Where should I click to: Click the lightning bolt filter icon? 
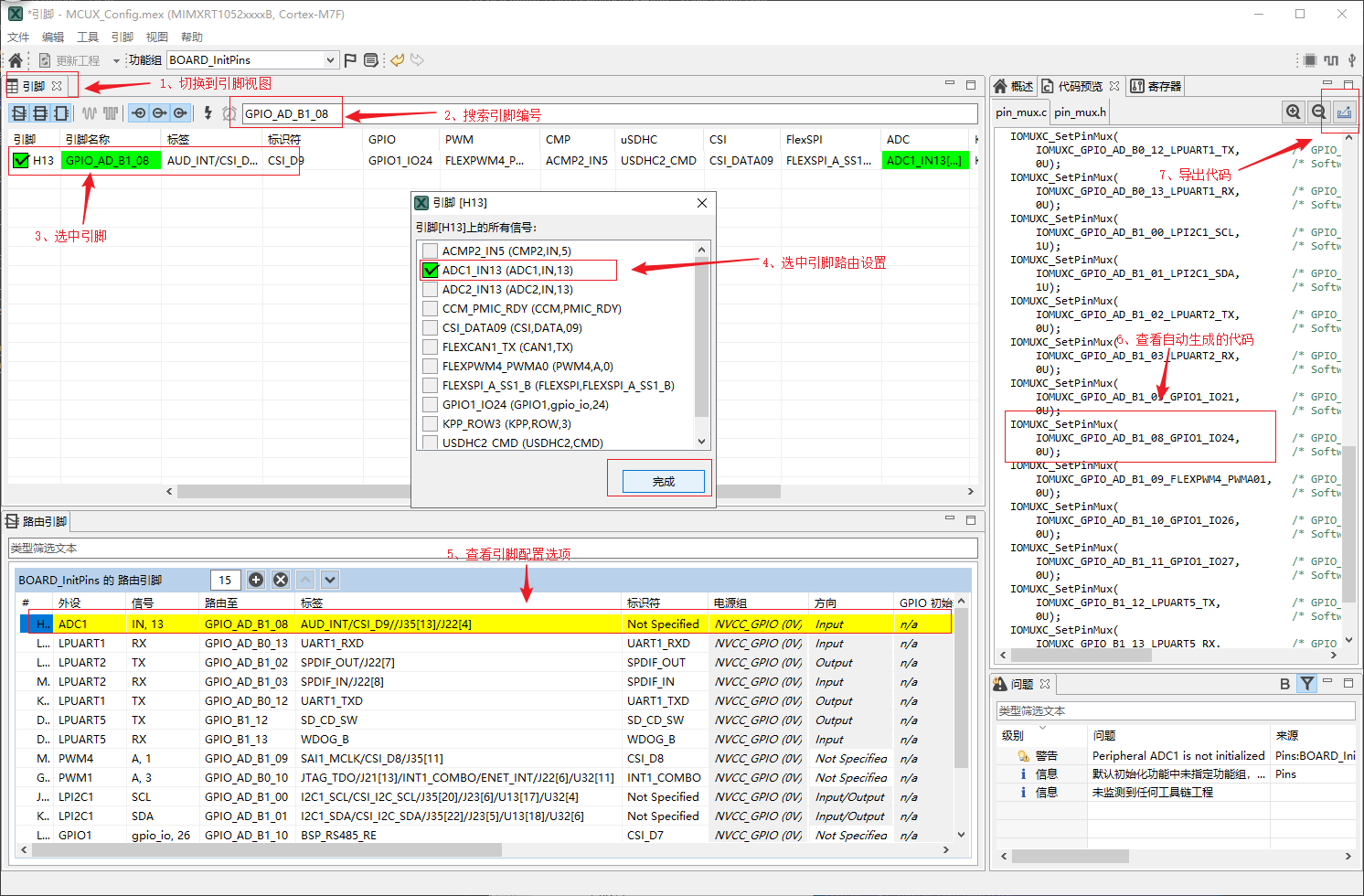[208, 113]
